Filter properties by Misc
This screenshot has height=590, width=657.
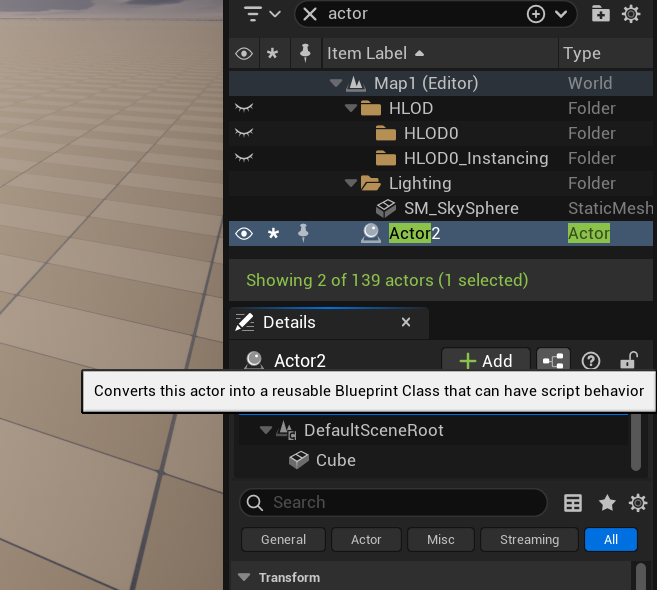440,539
